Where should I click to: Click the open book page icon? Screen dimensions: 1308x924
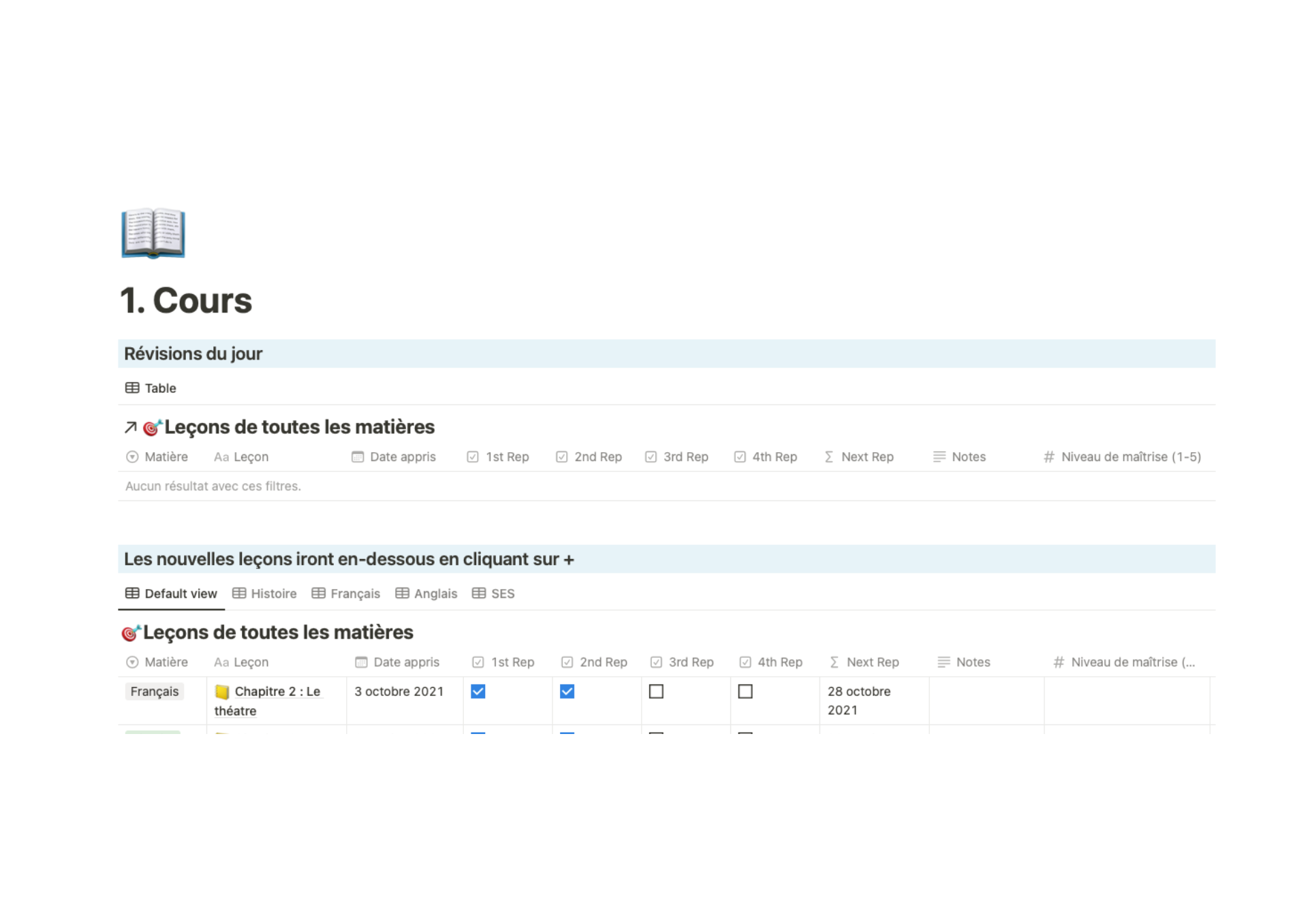pyautogui.click(x=153, y=233)
